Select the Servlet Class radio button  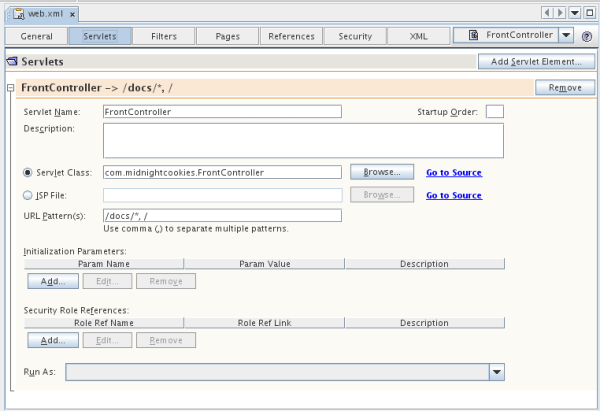[x=28, y=173]
